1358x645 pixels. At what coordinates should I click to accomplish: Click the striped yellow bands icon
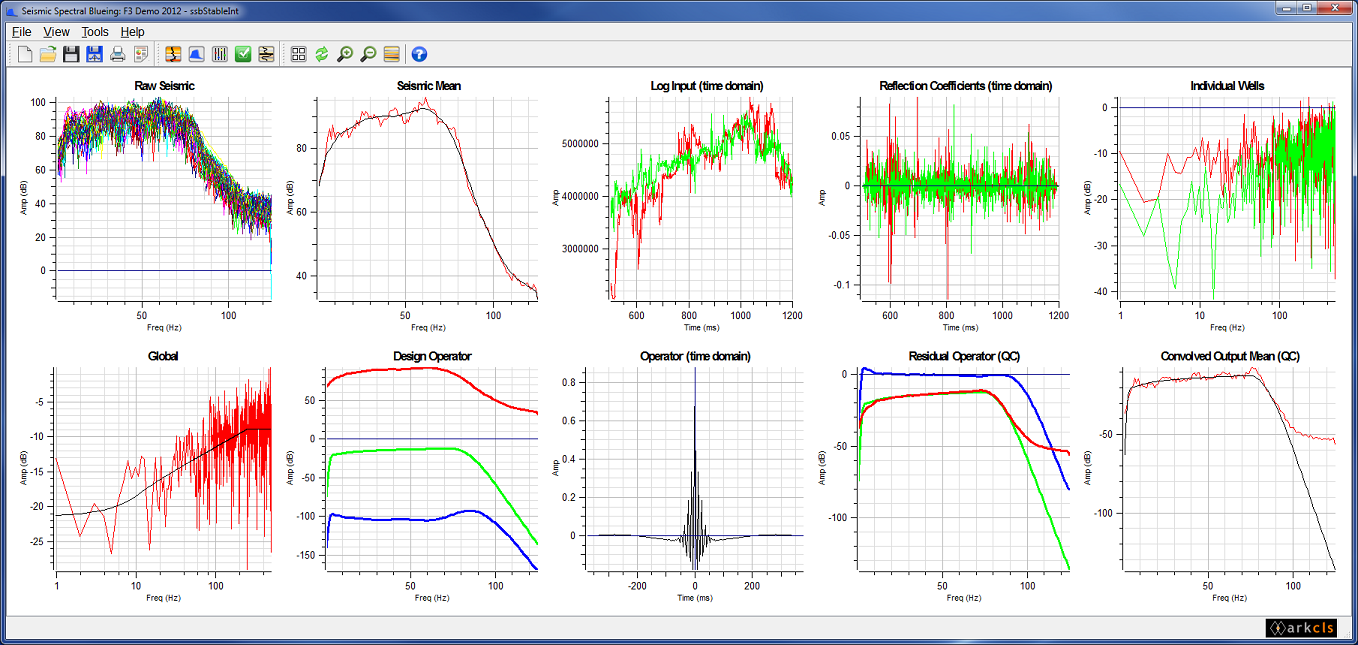point(392,54)
